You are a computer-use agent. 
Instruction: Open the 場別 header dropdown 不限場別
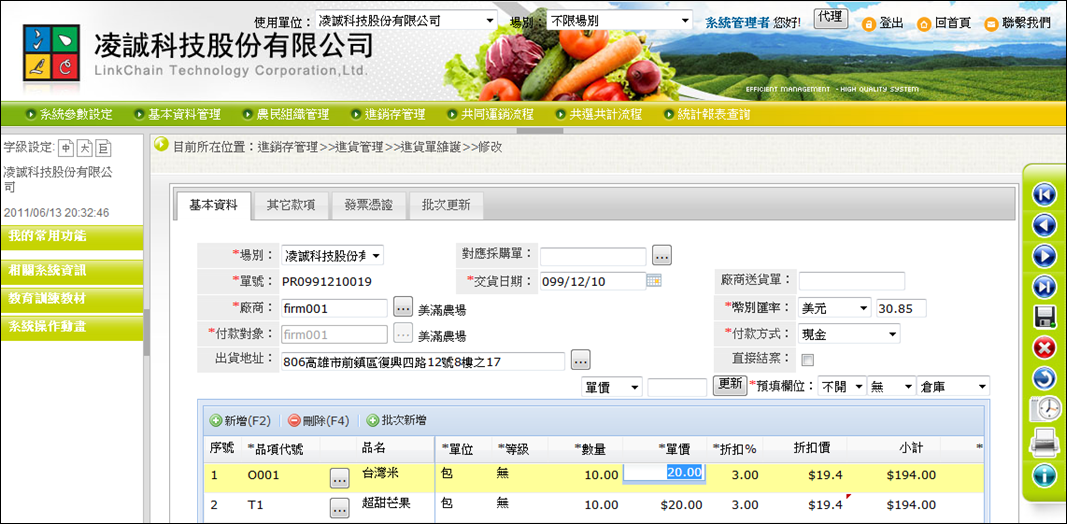tap(619, 21)
